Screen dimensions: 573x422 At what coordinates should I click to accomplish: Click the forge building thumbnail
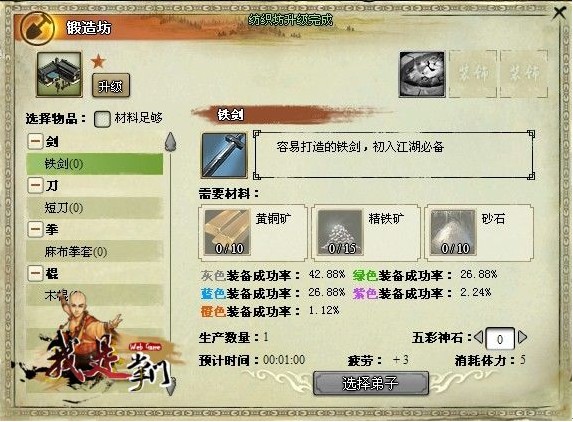coord(59,74)
